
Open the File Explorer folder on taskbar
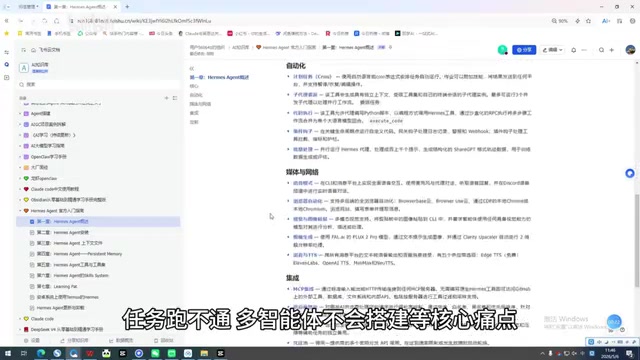(204, 353)
